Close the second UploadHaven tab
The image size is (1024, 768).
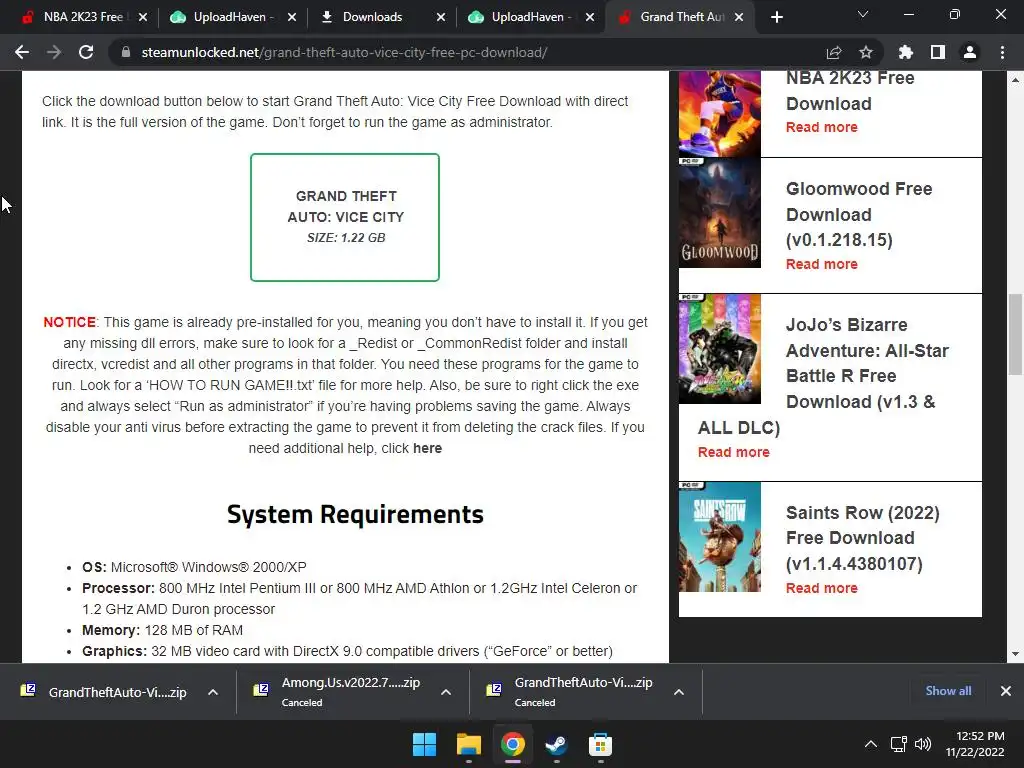coord(590,17)
